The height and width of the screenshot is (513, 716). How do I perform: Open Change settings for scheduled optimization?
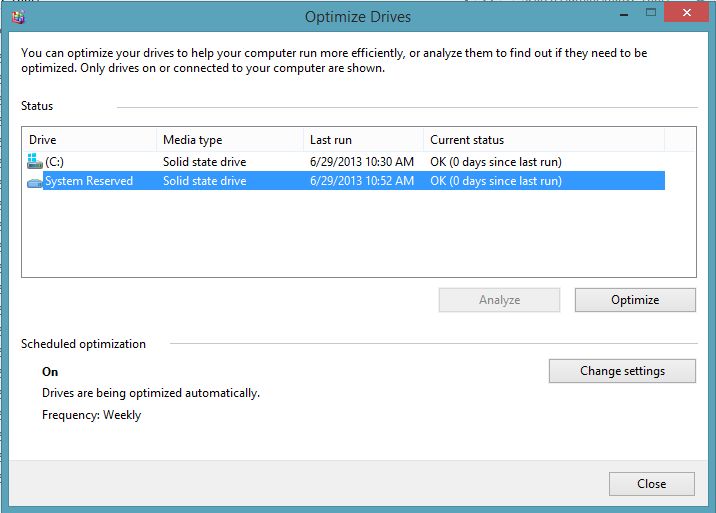pos(622,370)
